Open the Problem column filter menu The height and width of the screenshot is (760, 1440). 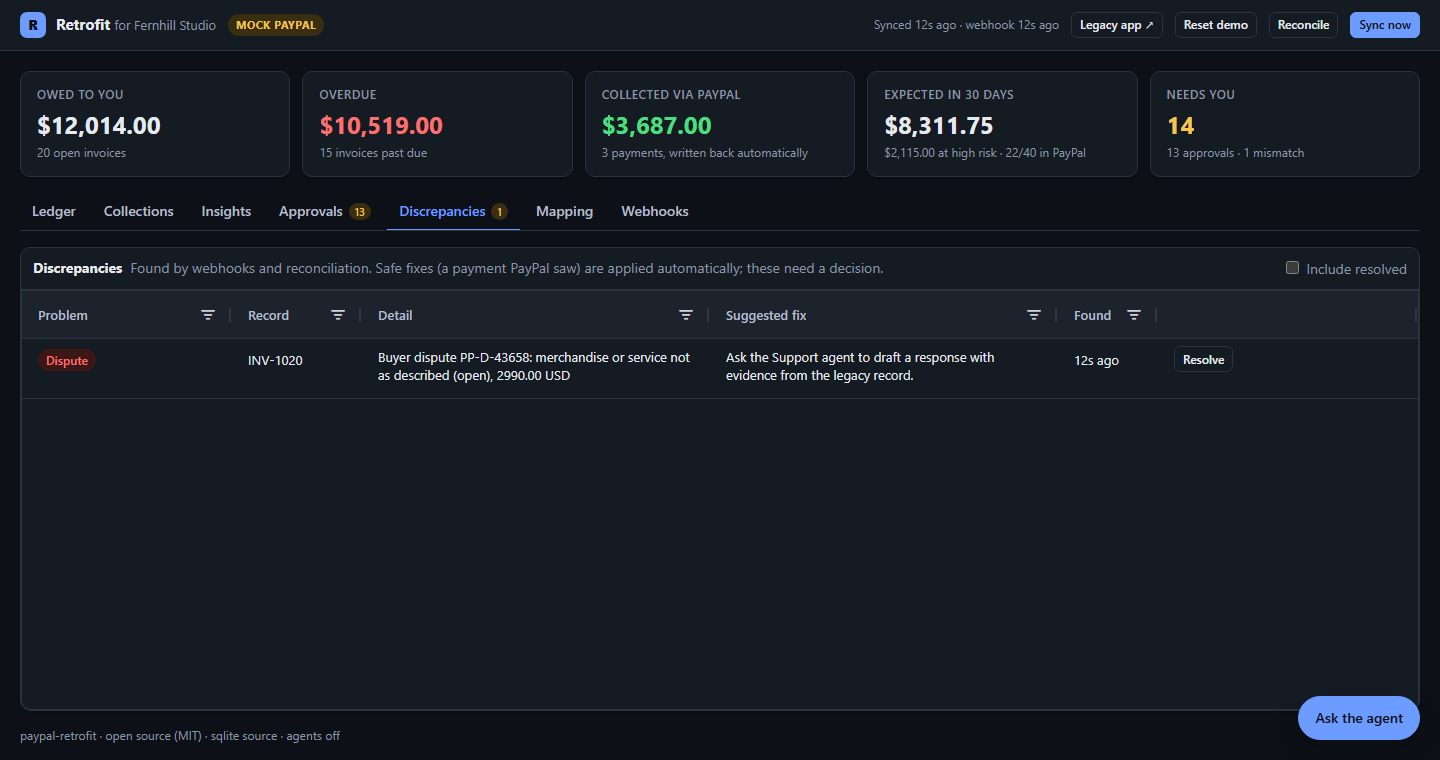208,315
